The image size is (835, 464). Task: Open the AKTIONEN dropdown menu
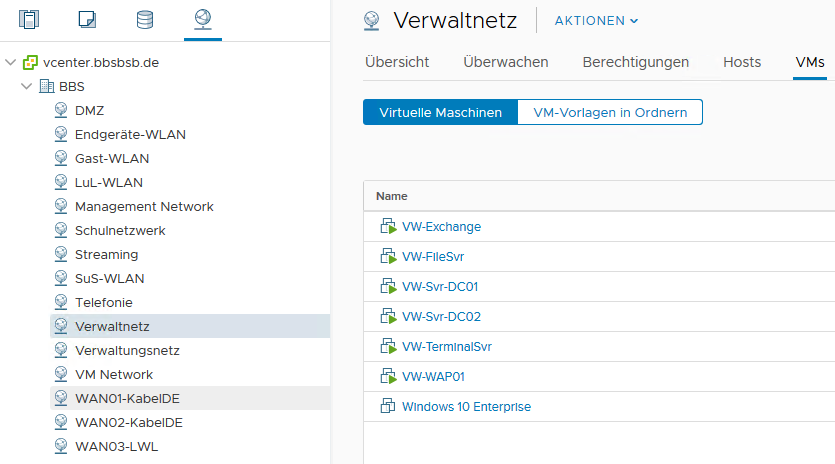click(596, 21)
